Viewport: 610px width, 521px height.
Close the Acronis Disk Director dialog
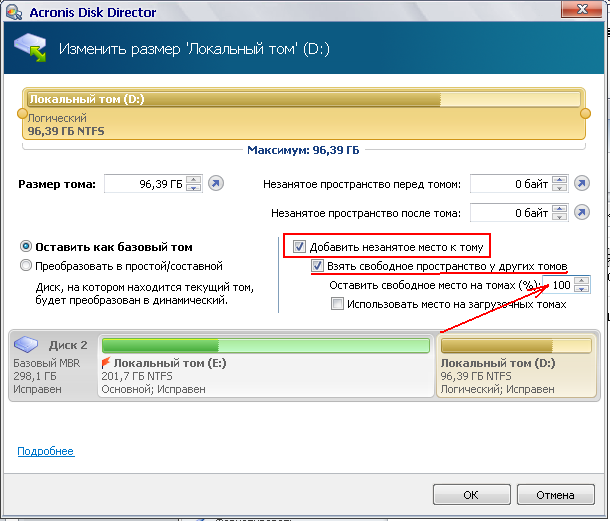582,9
